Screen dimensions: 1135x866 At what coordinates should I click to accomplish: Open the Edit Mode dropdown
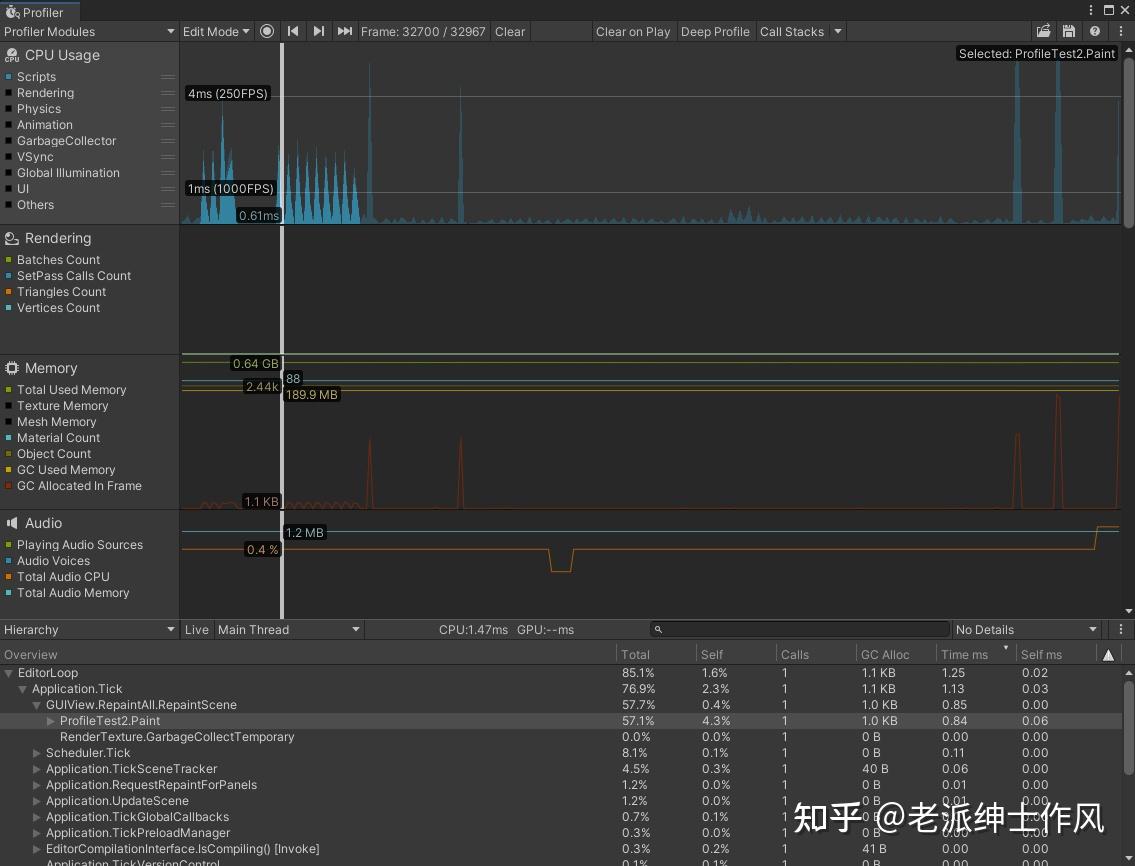[215, 31]
